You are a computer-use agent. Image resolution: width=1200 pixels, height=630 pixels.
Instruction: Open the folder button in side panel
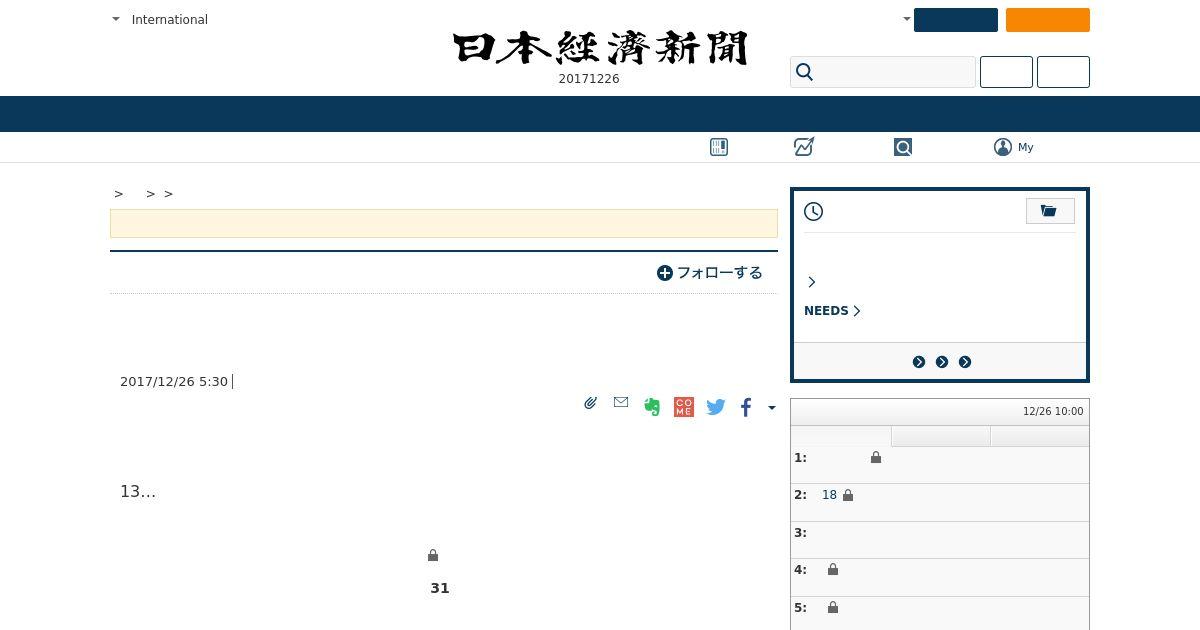coord(1050,211)
